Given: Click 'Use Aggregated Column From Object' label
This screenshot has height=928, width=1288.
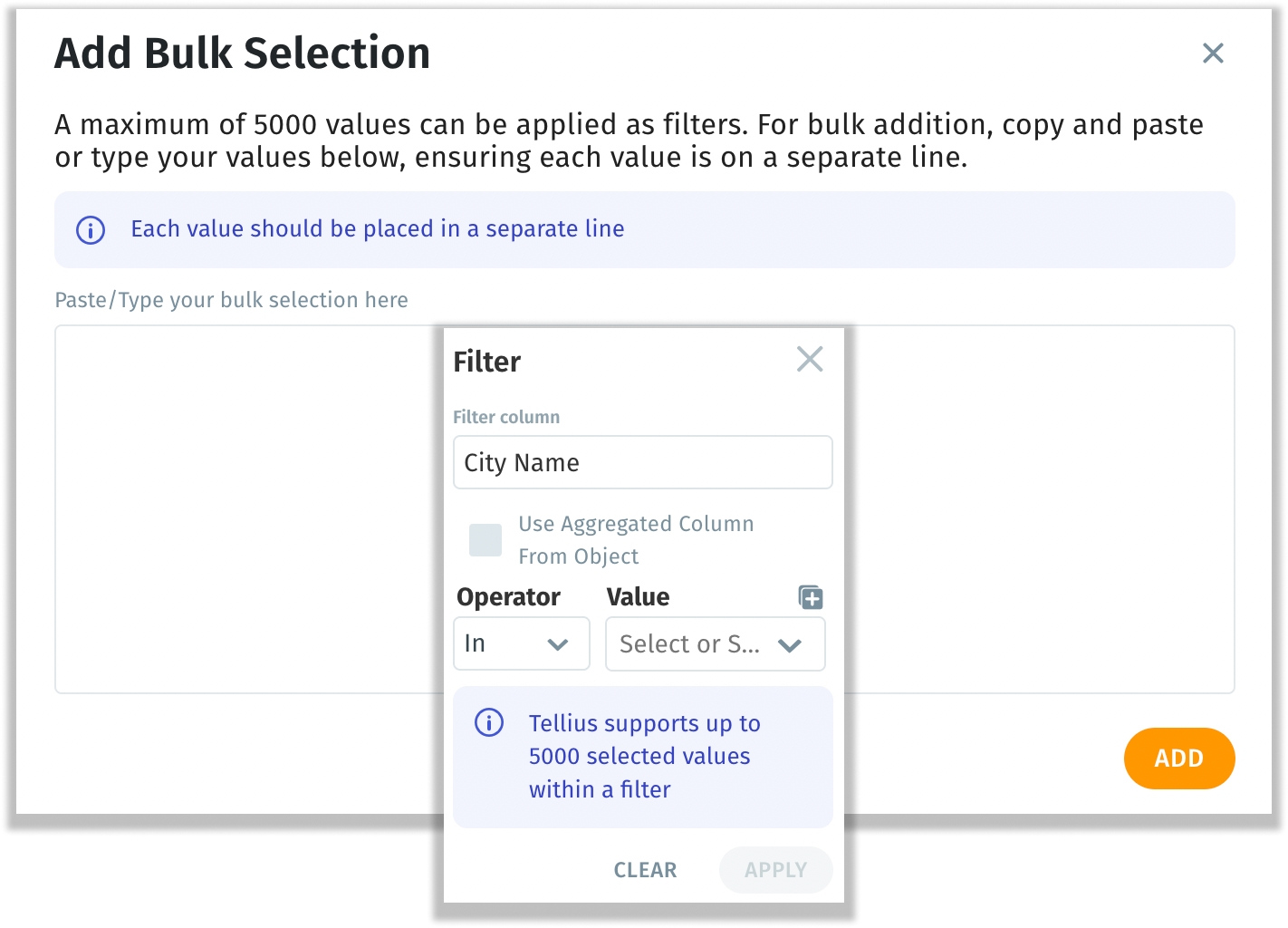Looking at the screenshot, I should tap(635, 540).
